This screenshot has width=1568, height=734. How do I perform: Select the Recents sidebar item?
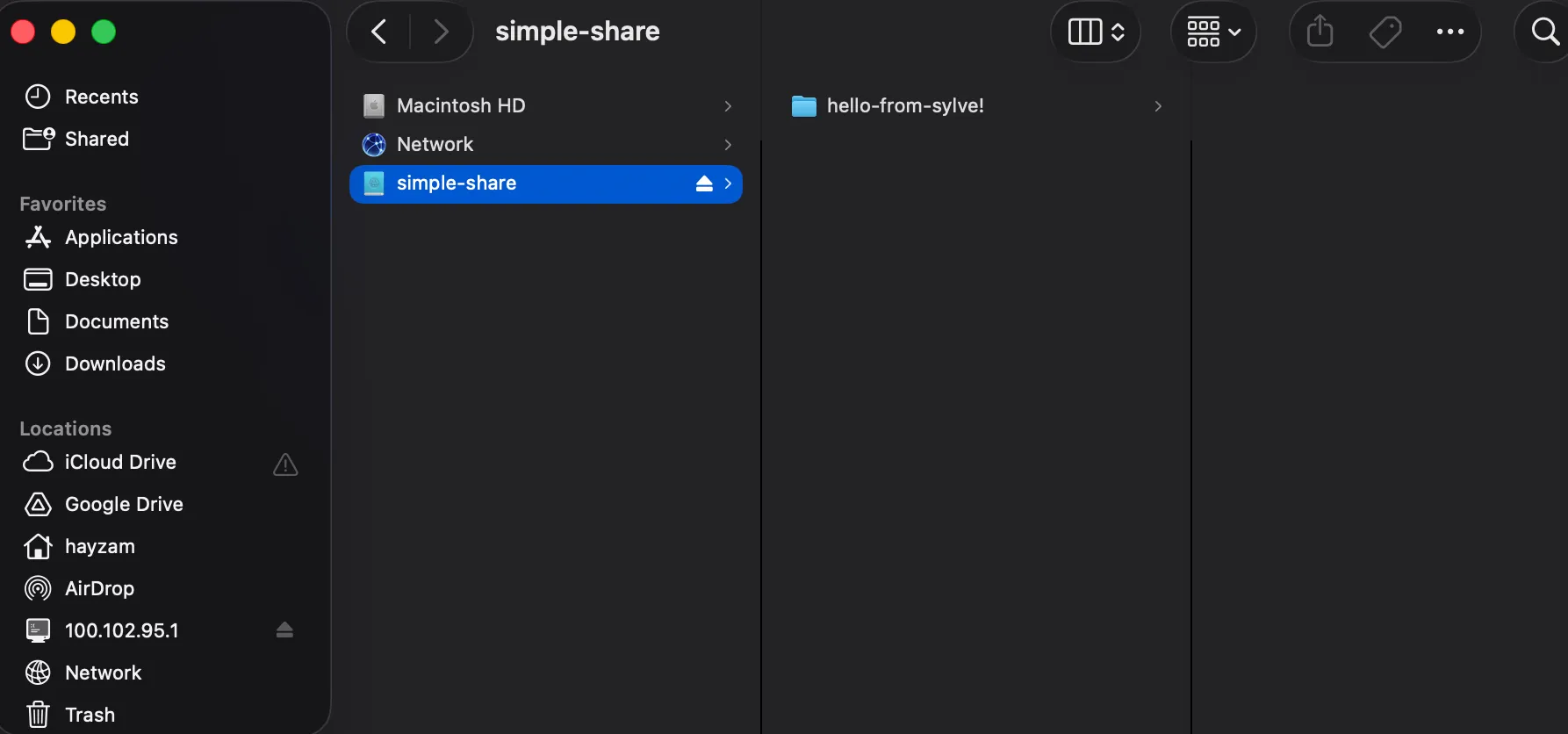[x=101, y=97]
